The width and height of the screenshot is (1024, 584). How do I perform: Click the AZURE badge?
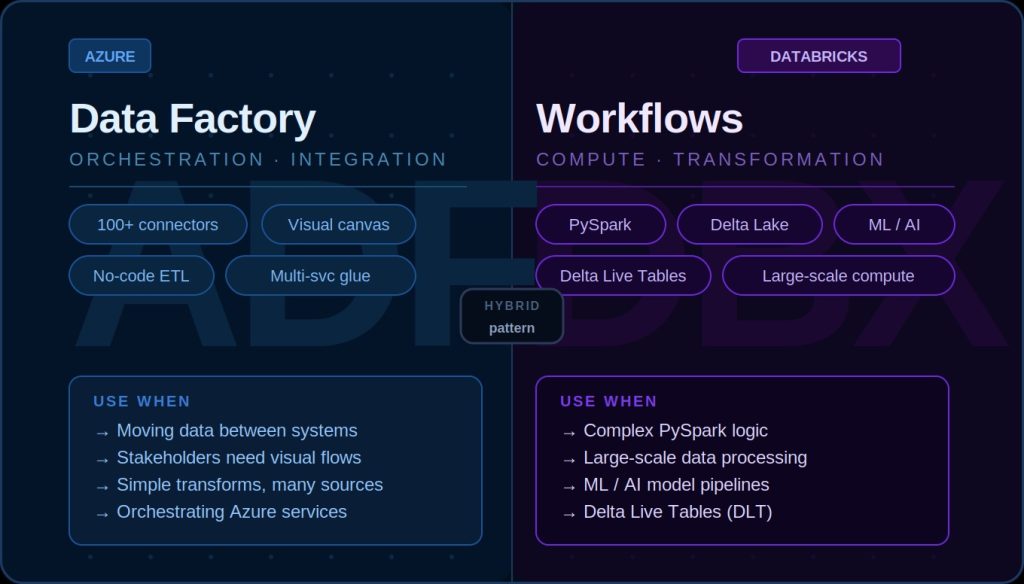pyautogui.click(x=110, y=56)
